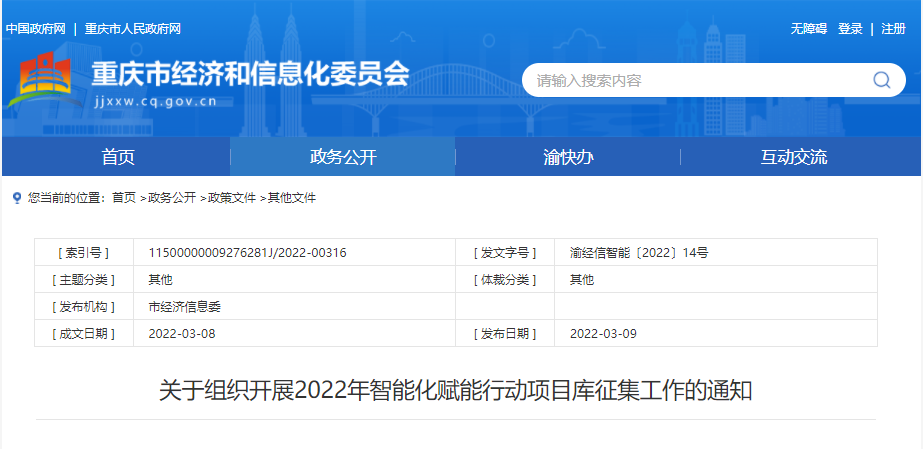Enable 无障碍 accessibility mode

click(808, 29)
